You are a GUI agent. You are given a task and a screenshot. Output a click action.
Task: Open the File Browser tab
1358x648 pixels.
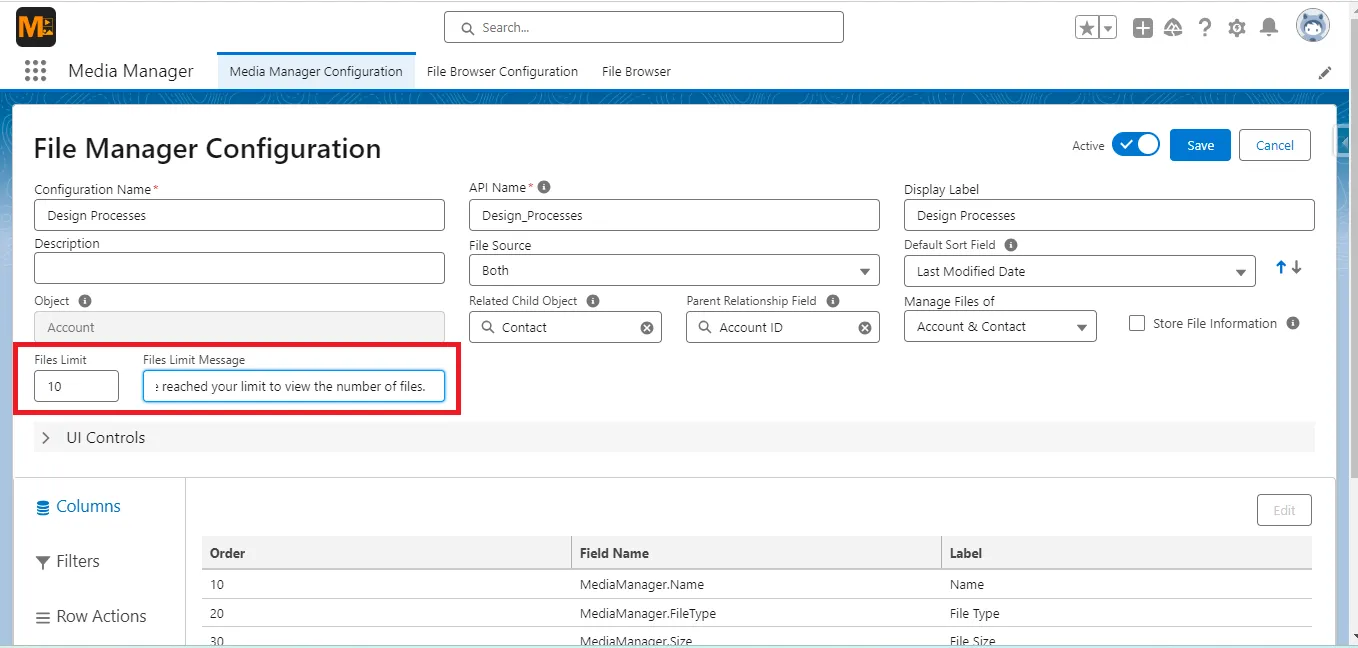point(635,71)
